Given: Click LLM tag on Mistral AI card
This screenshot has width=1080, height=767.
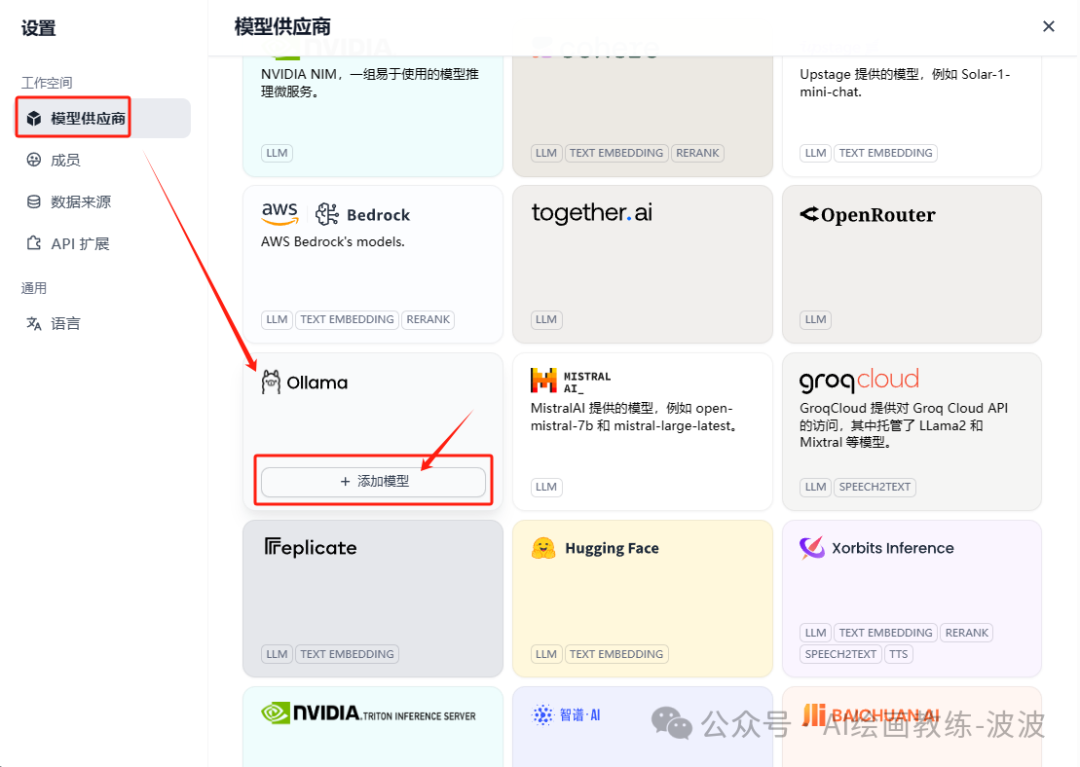Looking at the screenshot, I should click(x=546, y=487).
